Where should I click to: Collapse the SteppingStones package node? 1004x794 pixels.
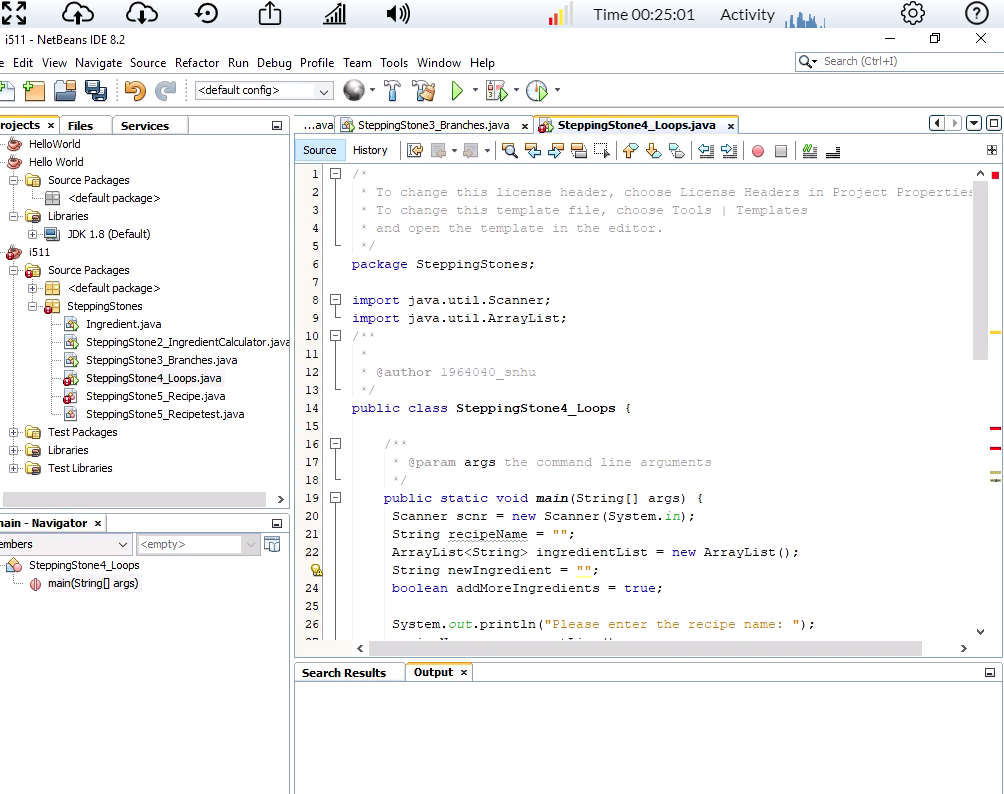click(32, 306)
